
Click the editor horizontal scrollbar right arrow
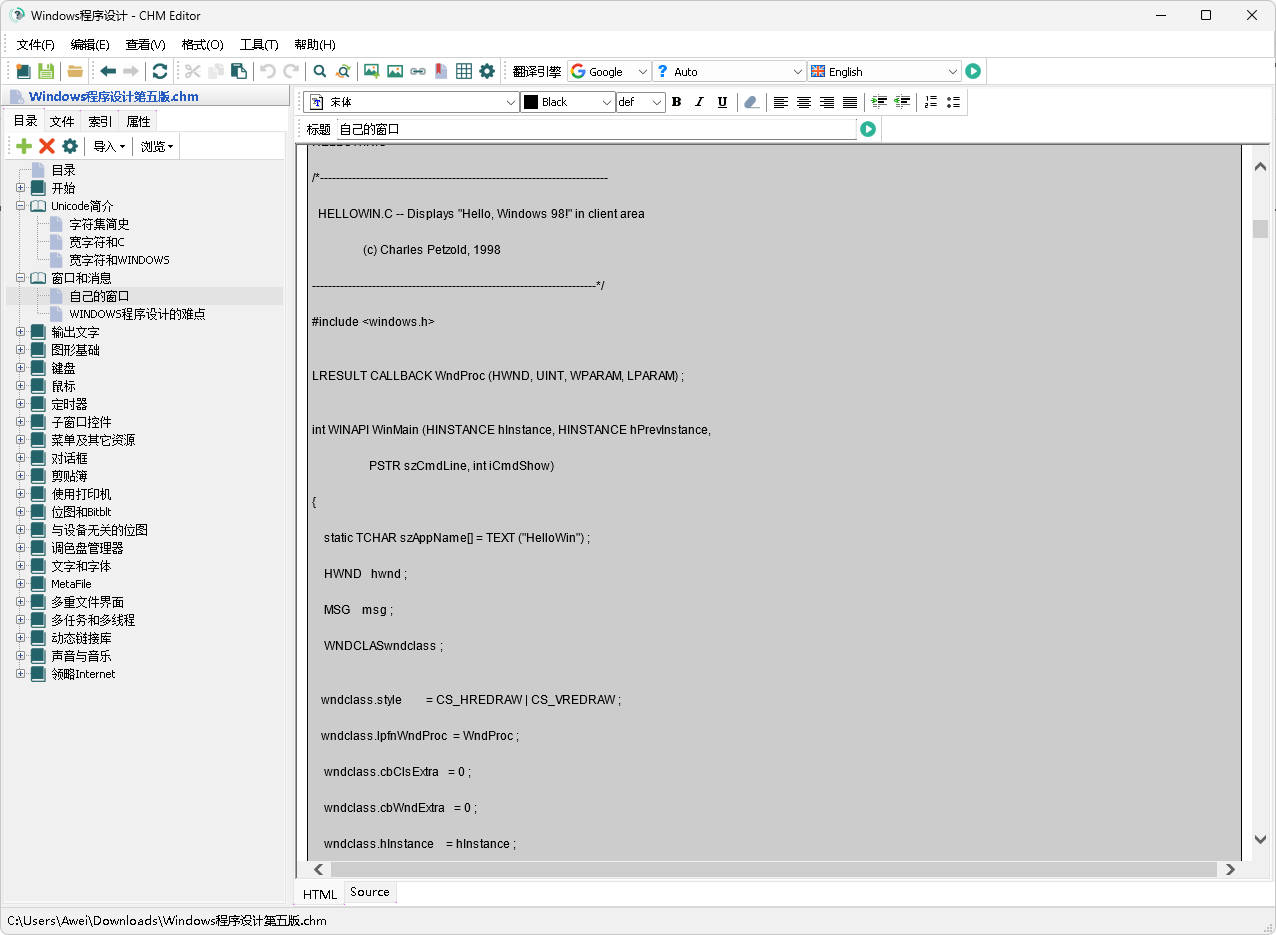pyautogui.click(x=1231, y=870)
